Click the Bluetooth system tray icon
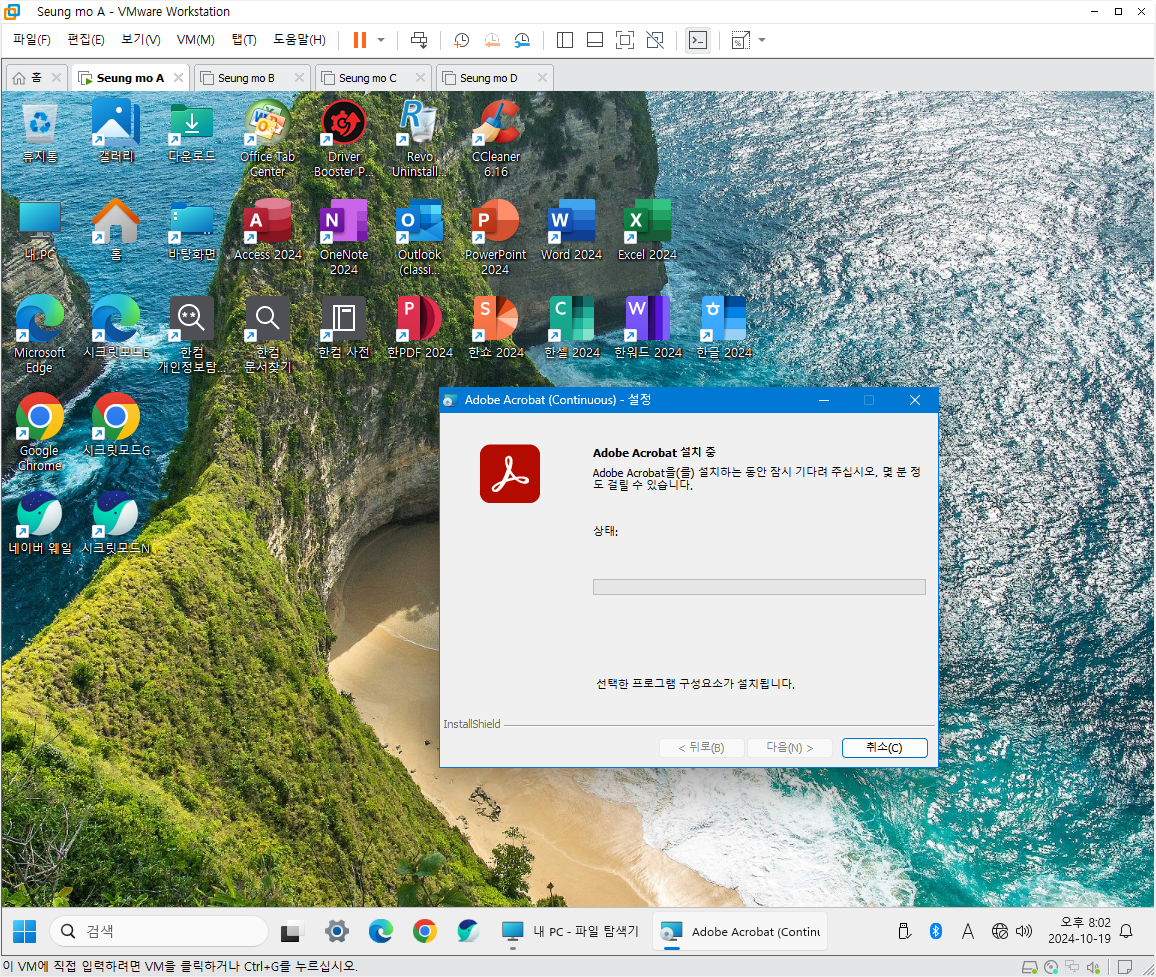This screenshot has width=1156, height=977. pyautogui.click(x=936, y=931)
